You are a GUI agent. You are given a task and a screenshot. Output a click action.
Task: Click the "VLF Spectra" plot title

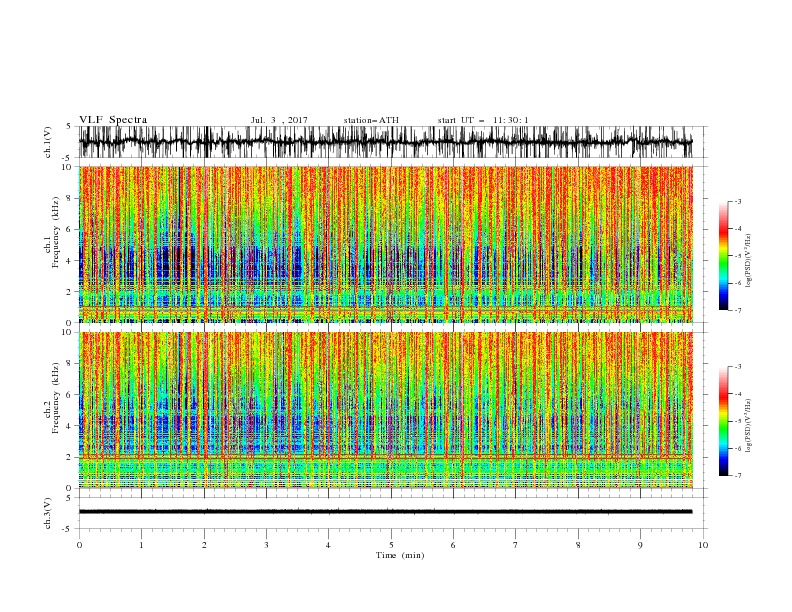click(x=113, y=120)
